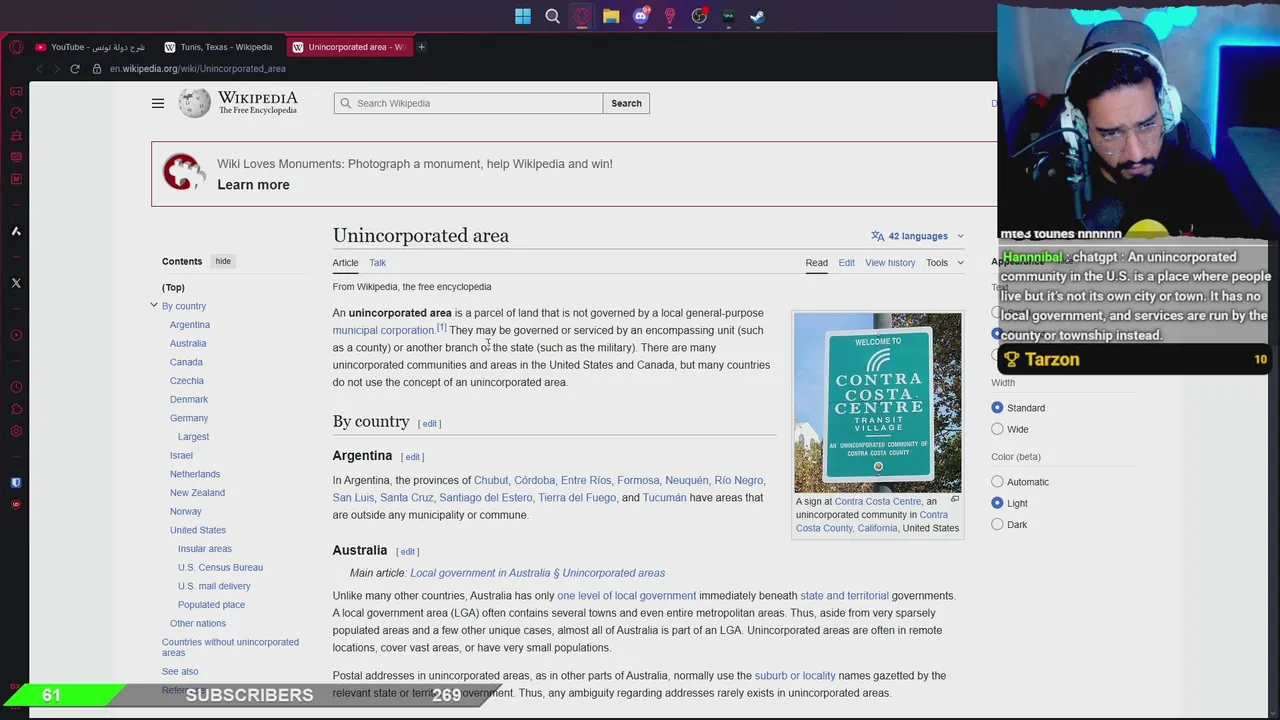Open Extensions cube icon in sidebar
The width and height of the screenshot is (1280, 720).
coord(16,409)
